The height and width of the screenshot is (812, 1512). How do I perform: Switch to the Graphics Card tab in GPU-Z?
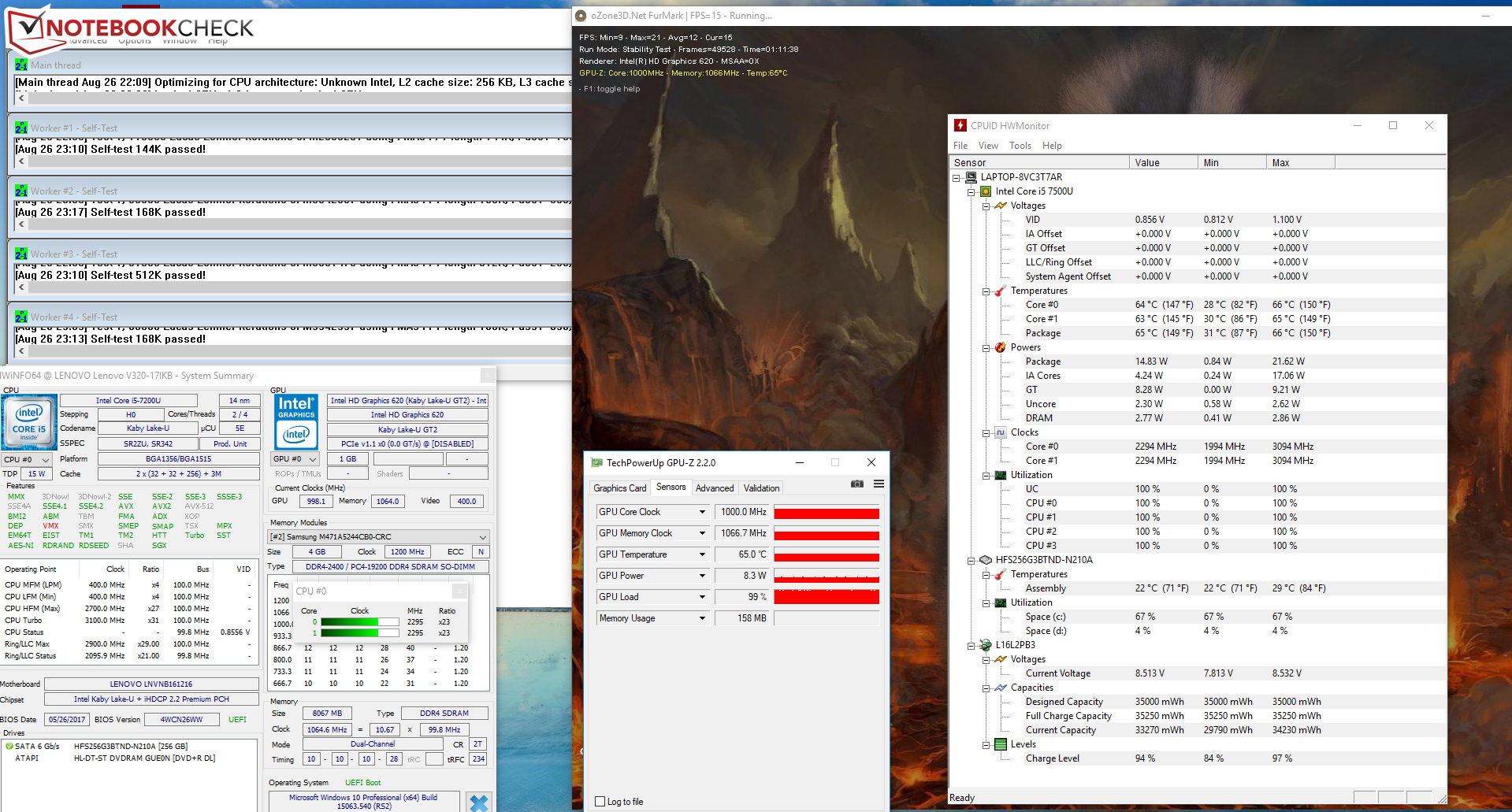620,488
